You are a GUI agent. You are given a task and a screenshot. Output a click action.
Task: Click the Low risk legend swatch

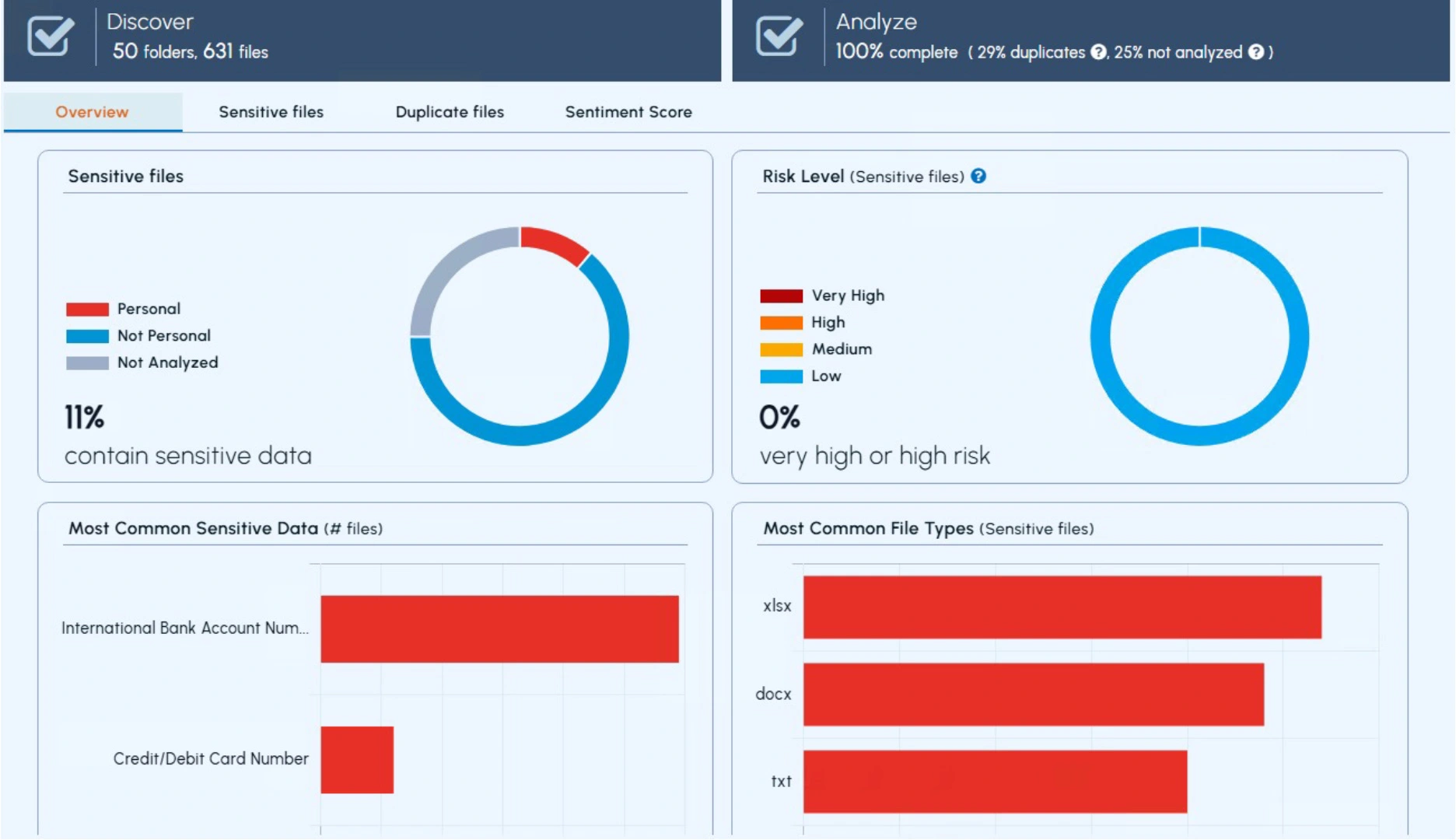point(781,376)
